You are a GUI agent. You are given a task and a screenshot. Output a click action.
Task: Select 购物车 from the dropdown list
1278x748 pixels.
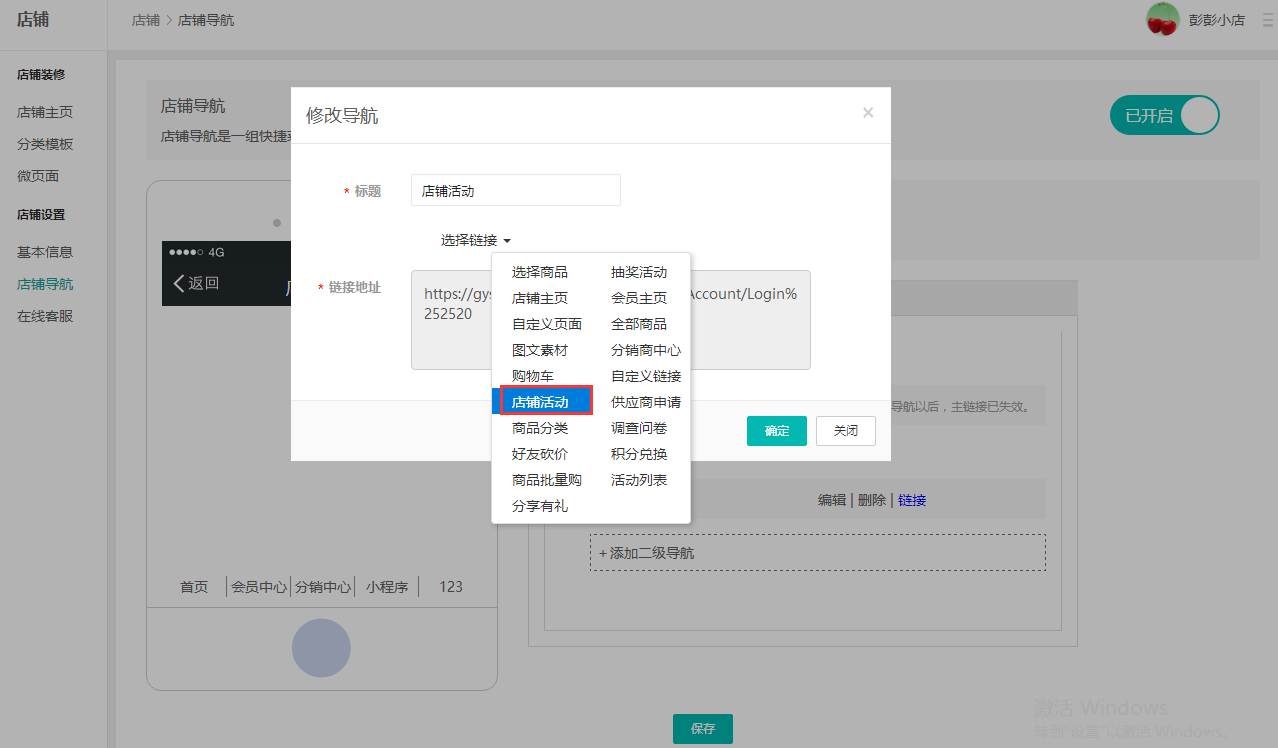(533, 376)
